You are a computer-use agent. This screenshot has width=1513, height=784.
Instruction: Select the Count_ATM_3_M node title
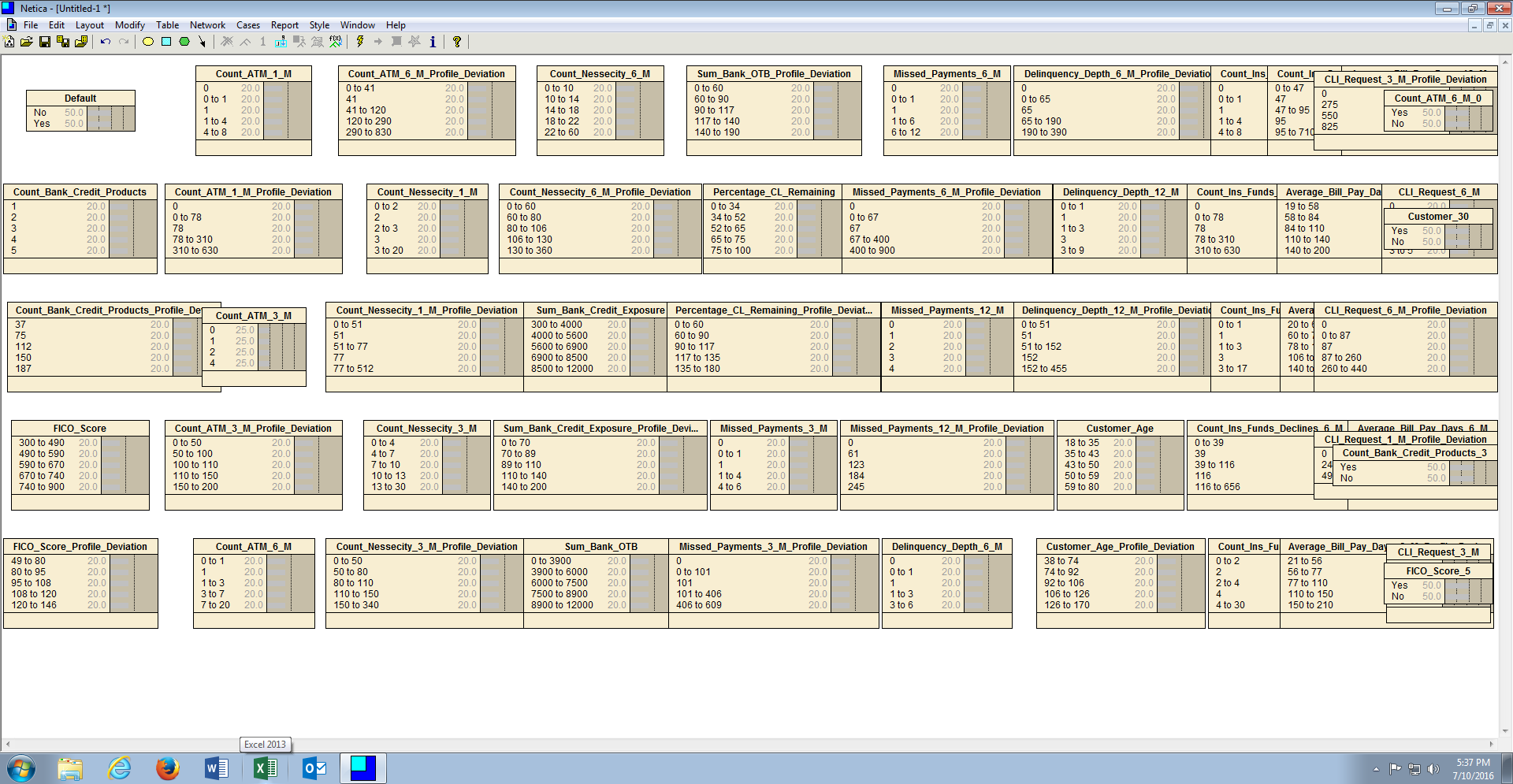pyautogui.click(x=254, y=316)
